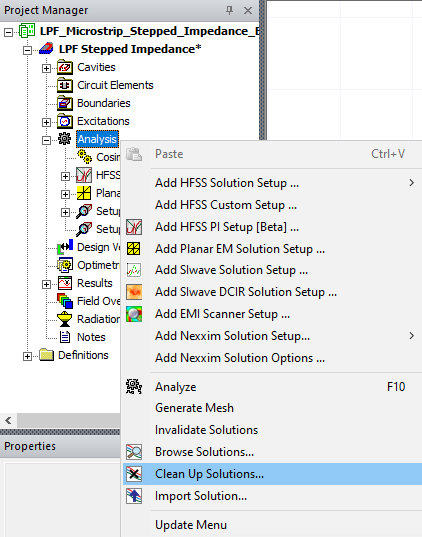The image size is (422, 537).
Task: Open Add HFSS Solution Setup submenu
Action: click(x=272, y=183)
